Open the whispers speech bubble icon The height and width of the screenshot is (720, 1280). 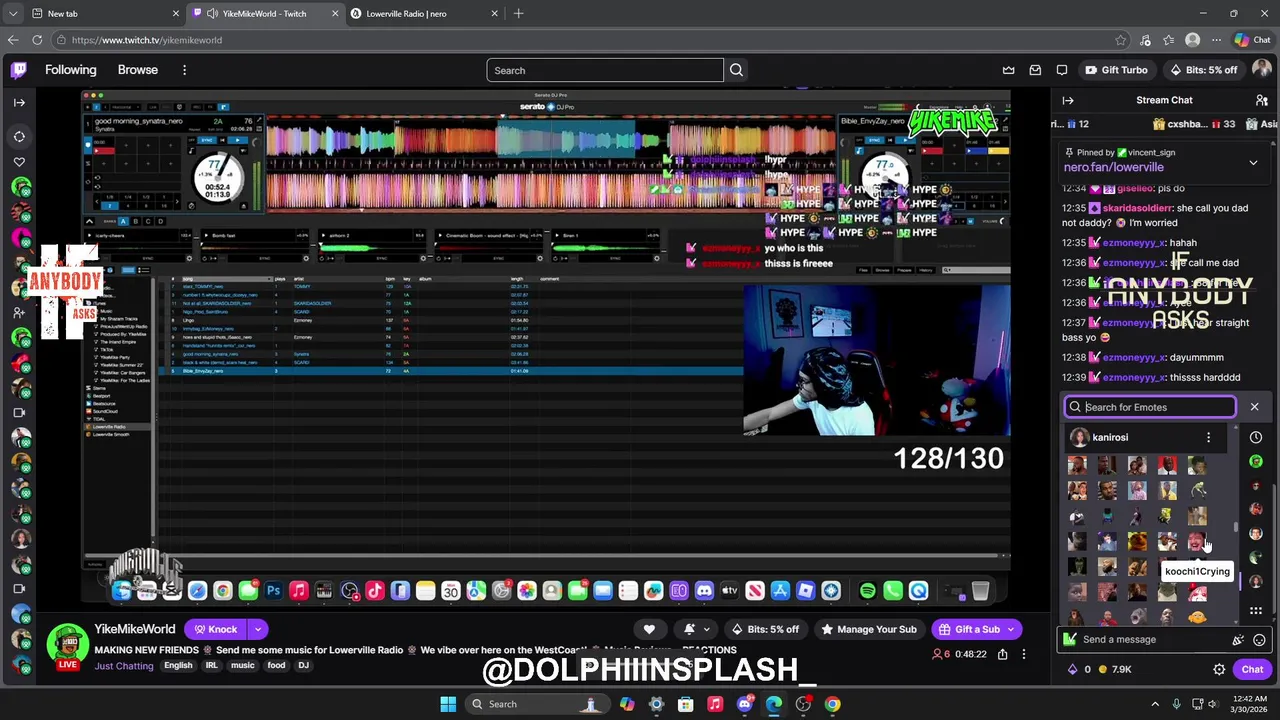coord(1062,70)
